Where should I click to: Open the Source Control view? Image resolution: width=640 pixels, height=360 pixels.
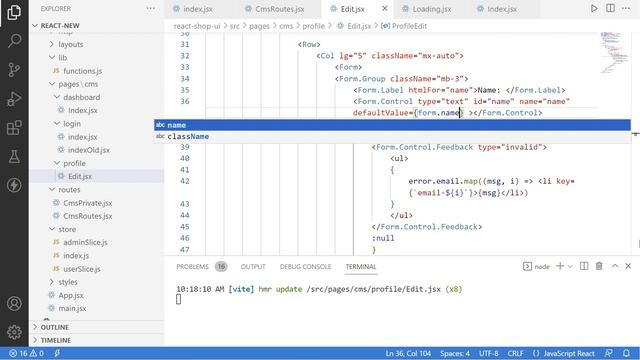pos(14,69)
